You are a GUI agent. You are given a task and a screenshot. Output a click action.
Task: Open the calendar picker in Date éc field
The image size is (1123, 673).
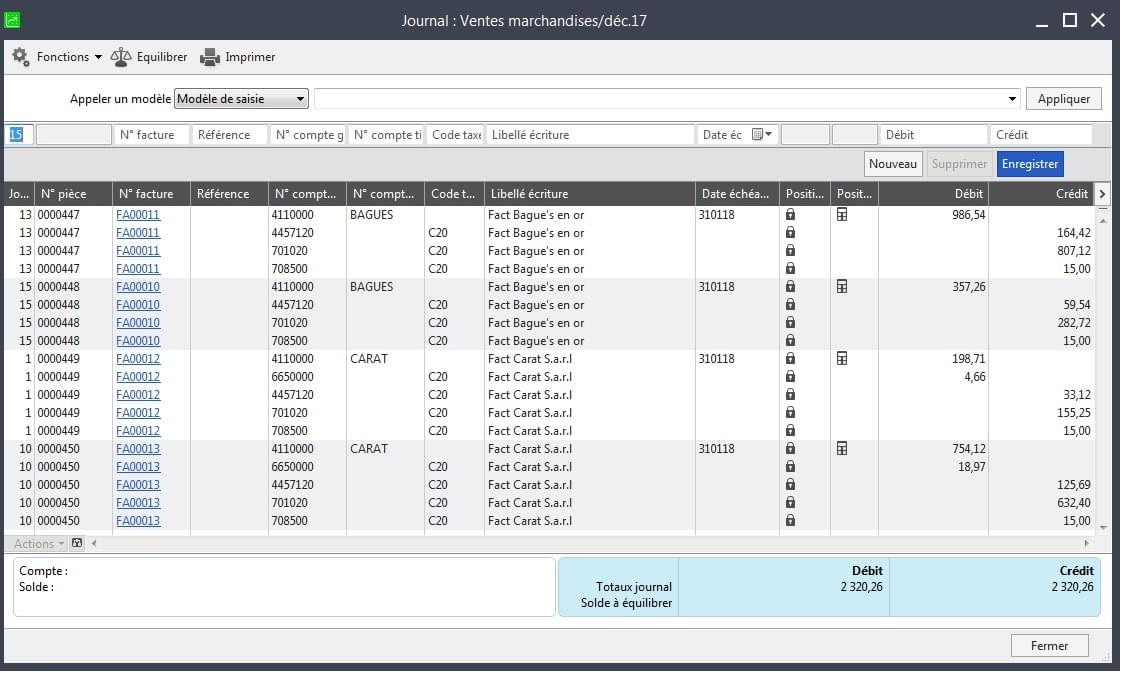pos(761,135)
